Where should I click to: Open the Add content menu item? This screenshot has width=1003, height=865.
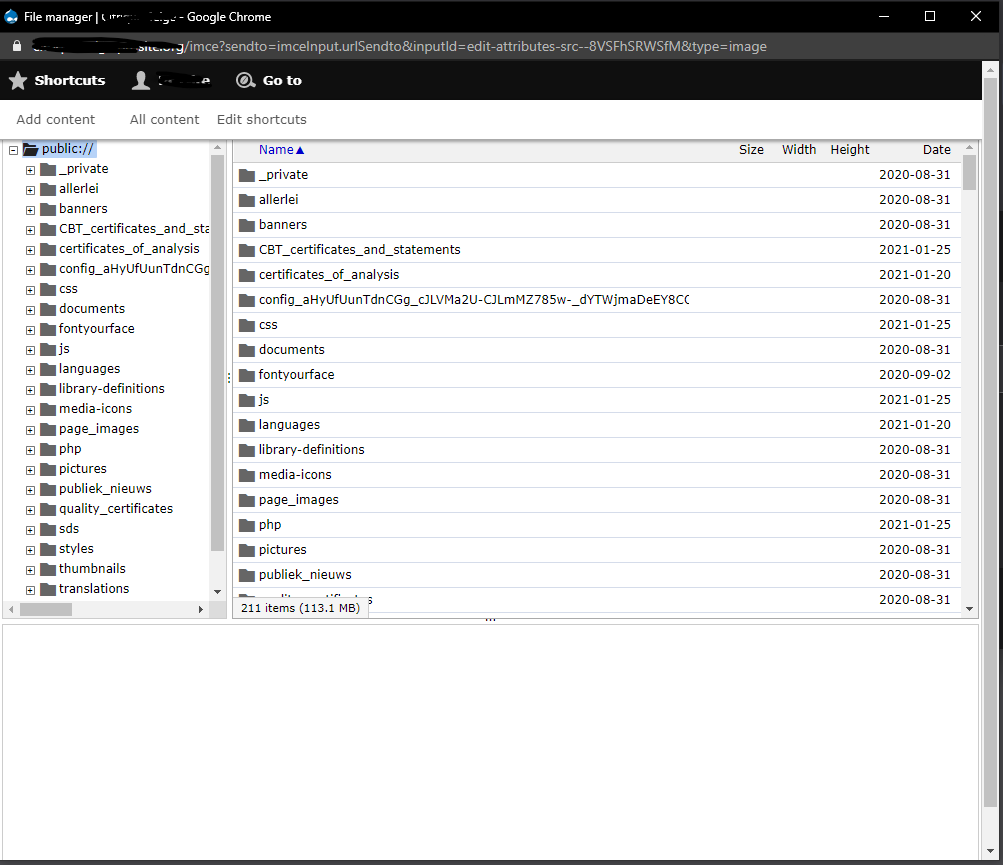[56, 120]
